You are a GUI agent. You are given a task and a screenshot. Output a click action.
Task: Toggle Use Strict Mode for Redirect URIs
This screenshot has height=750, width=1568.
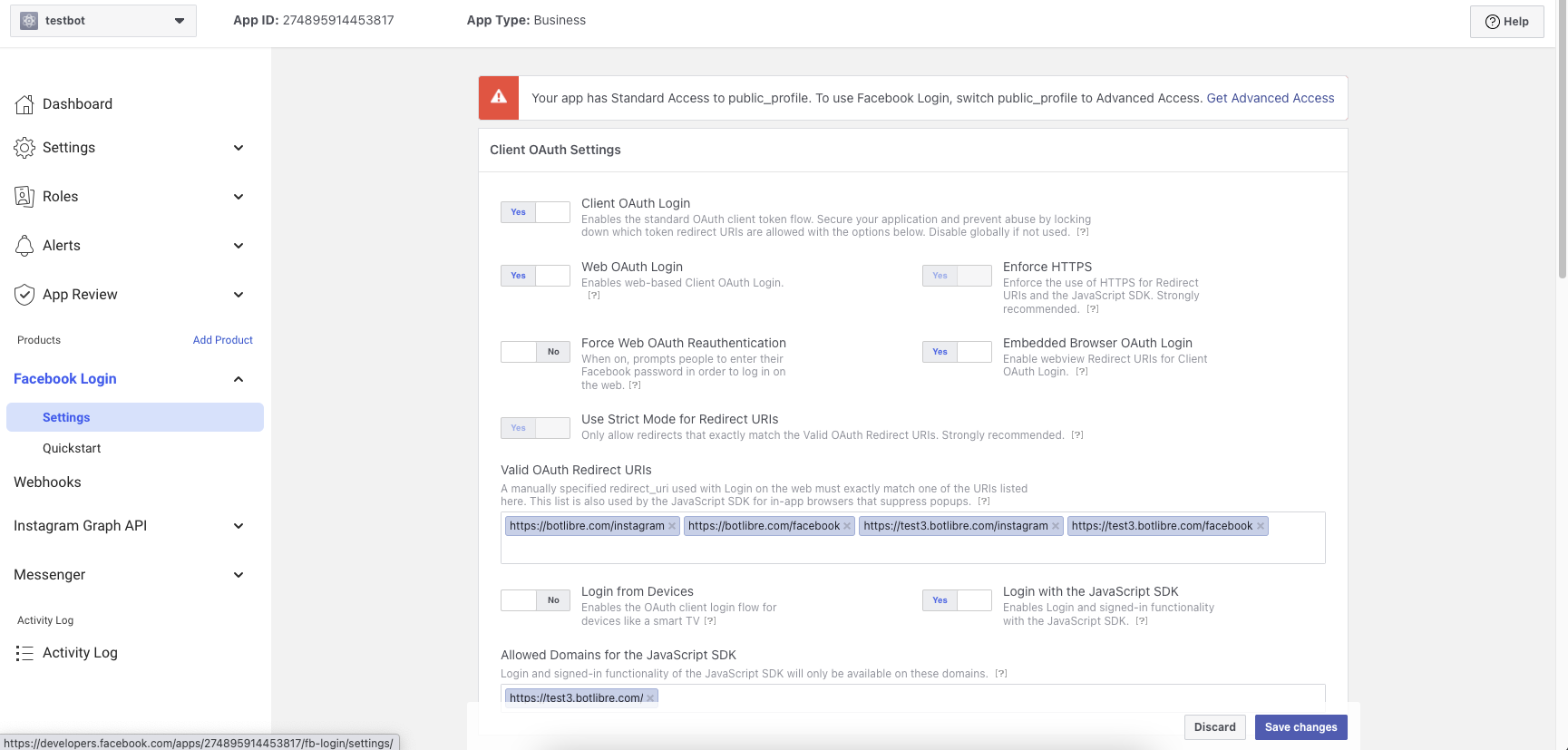click(x=535, y=428)
